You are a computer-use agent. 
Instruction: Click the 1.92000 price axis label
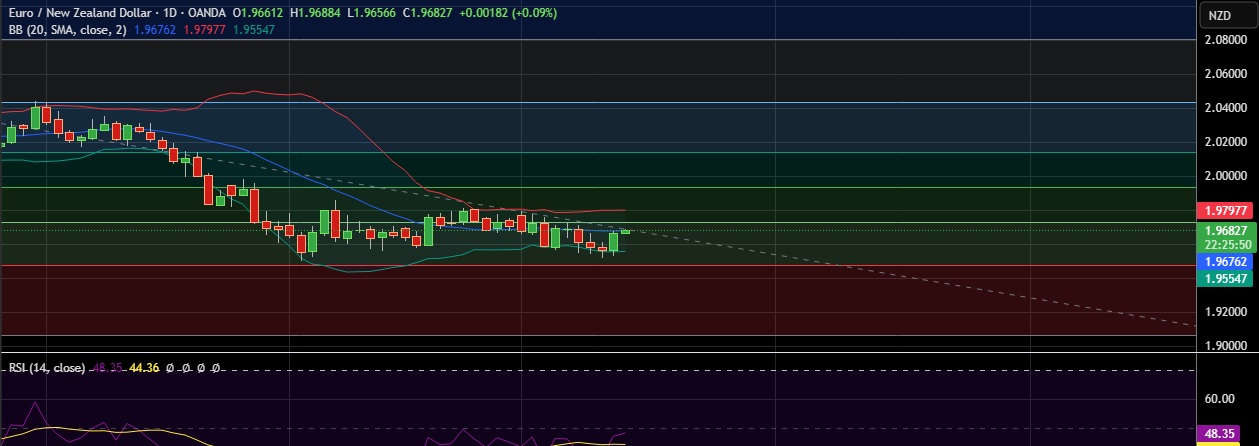pos(1225,312)
